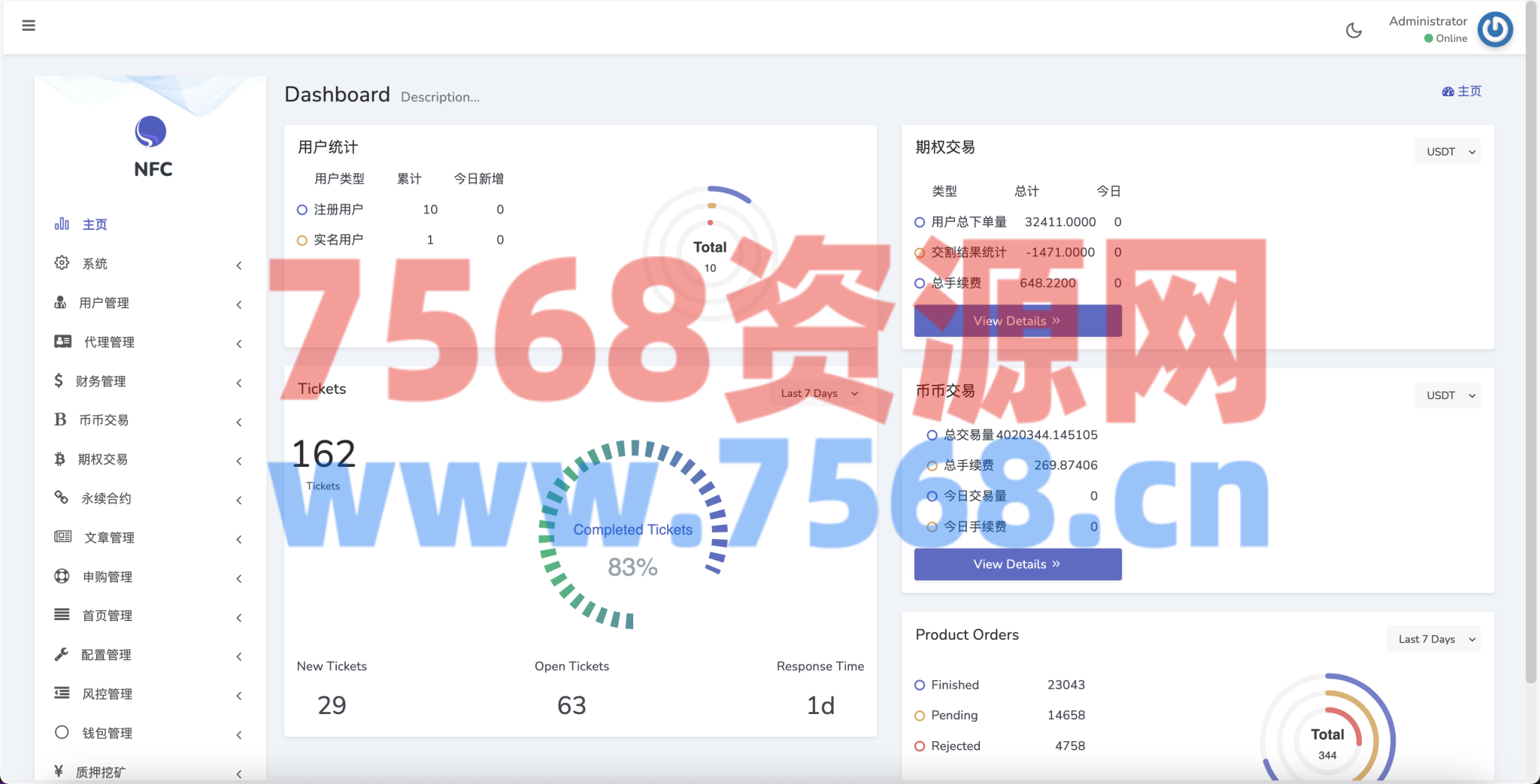
Task: Open 文章管理 in the sidebar
Action: pos(109,537)
